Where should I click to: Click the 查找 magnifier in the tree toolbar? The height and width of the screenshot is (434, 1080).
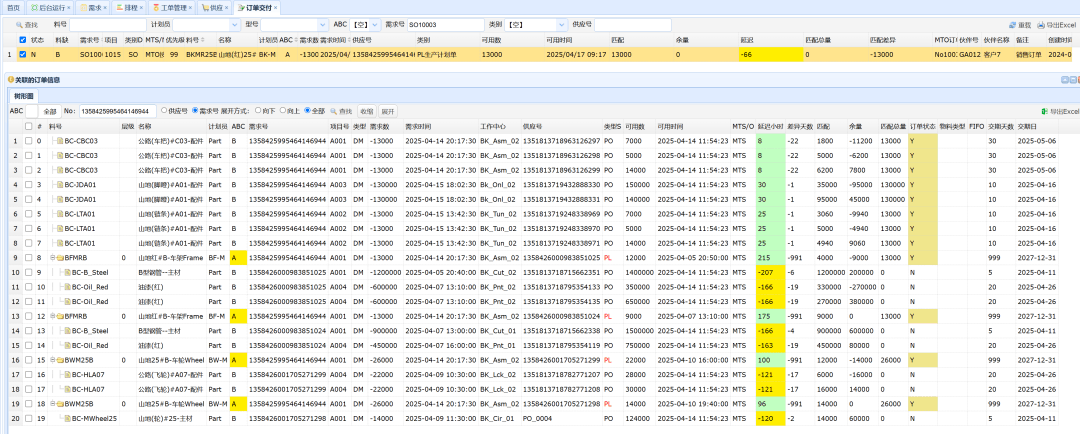pyautogui.click(x=334, y=111)
